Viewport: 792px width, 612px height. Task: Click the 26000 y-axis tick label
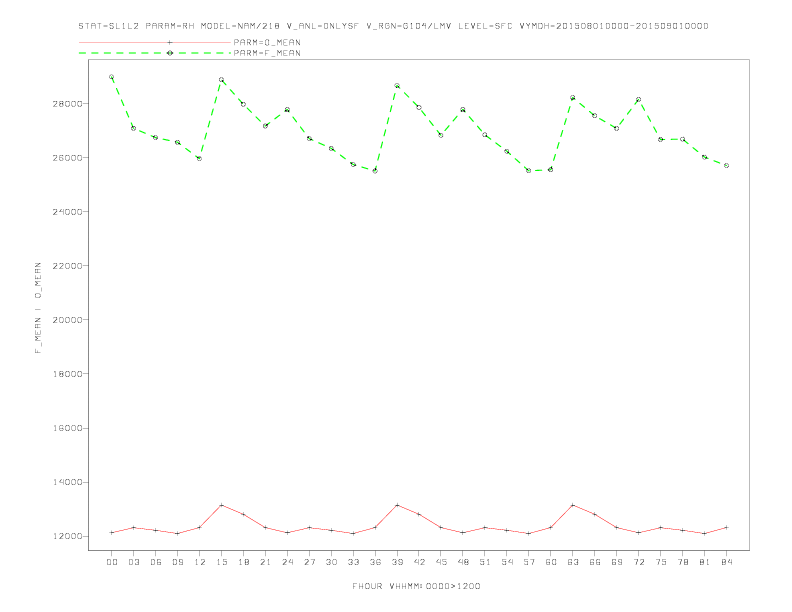pos(68,158)
